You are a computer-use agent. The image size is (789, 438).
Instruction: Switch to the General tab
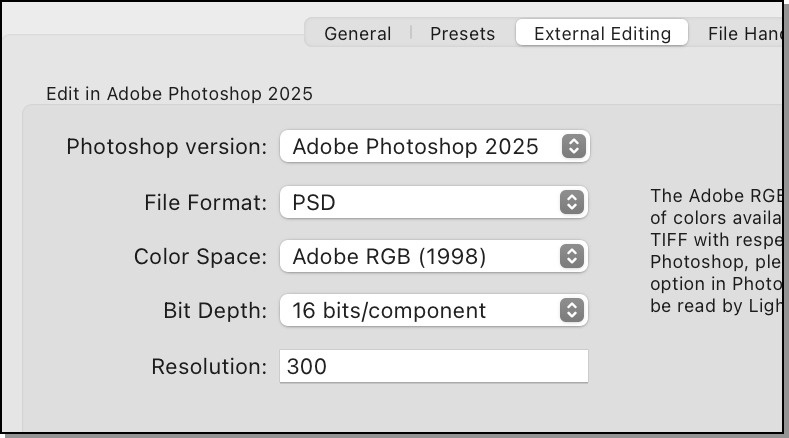coord(357,33)
